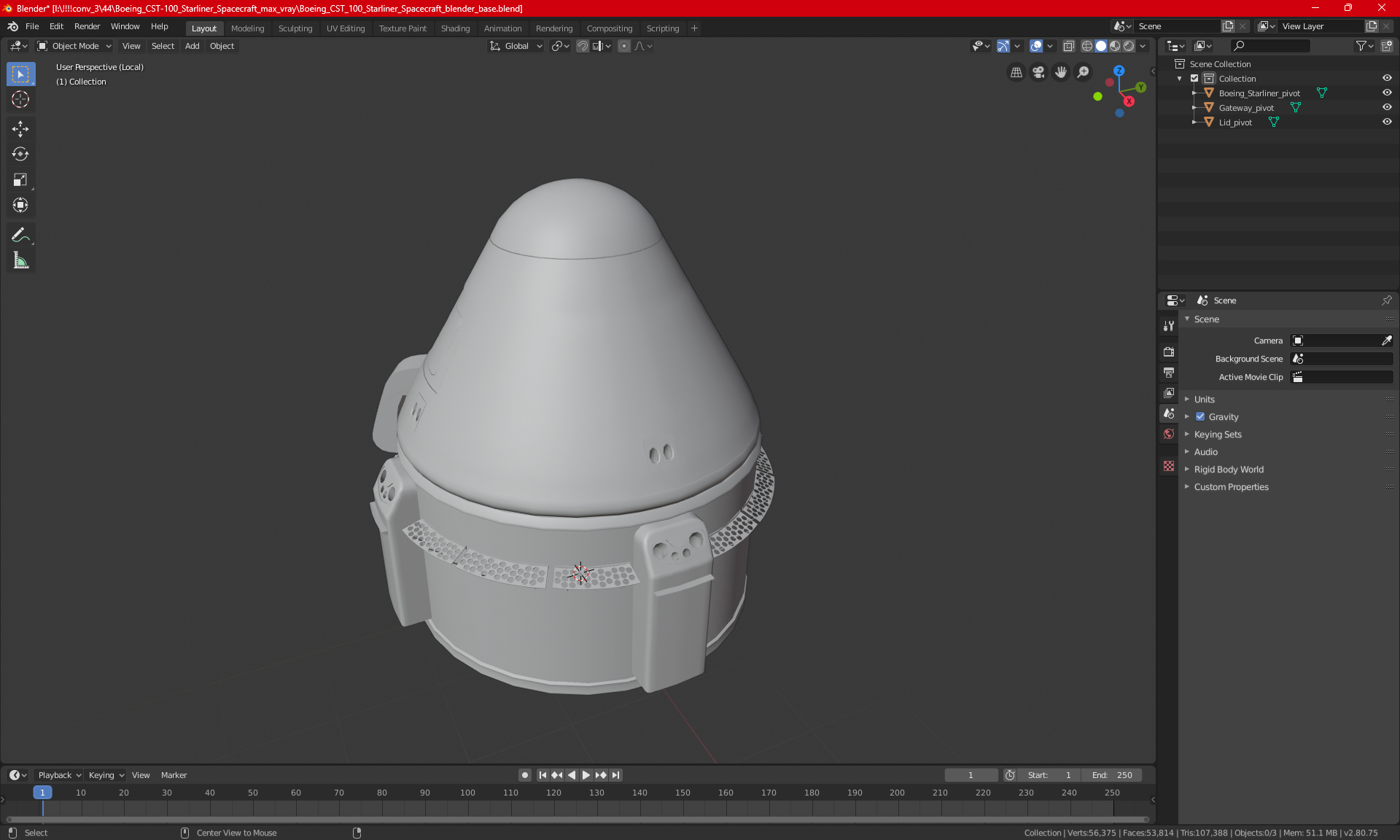Click the timeline horizontal scrollbar
Viewport: 1400px width, 840px height.
(577, 820)
